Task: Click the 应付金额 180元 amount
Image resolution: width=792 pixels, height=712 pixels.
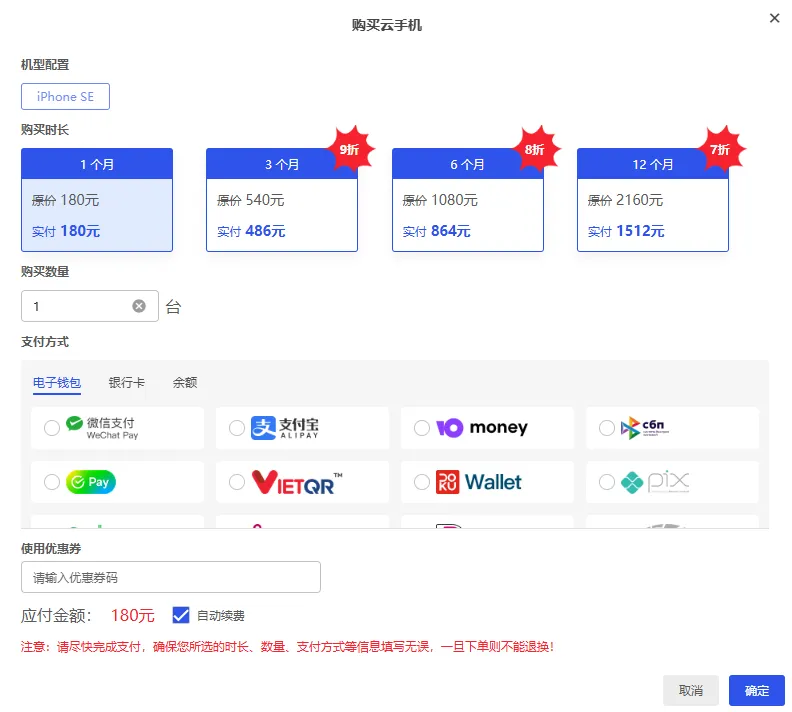Action: click(x=133, y=616)
